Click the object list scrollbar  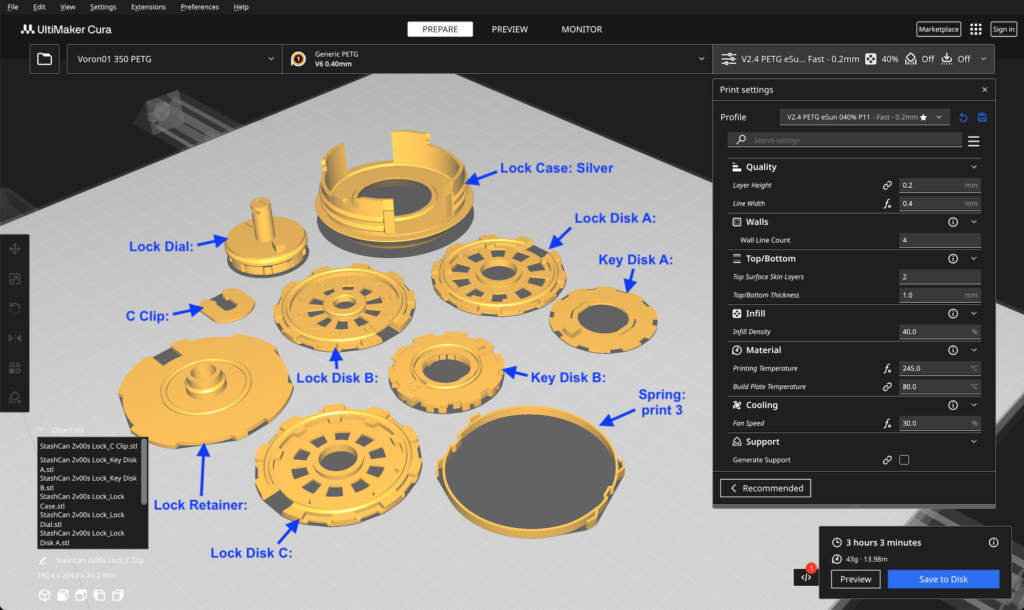point(144,472)
